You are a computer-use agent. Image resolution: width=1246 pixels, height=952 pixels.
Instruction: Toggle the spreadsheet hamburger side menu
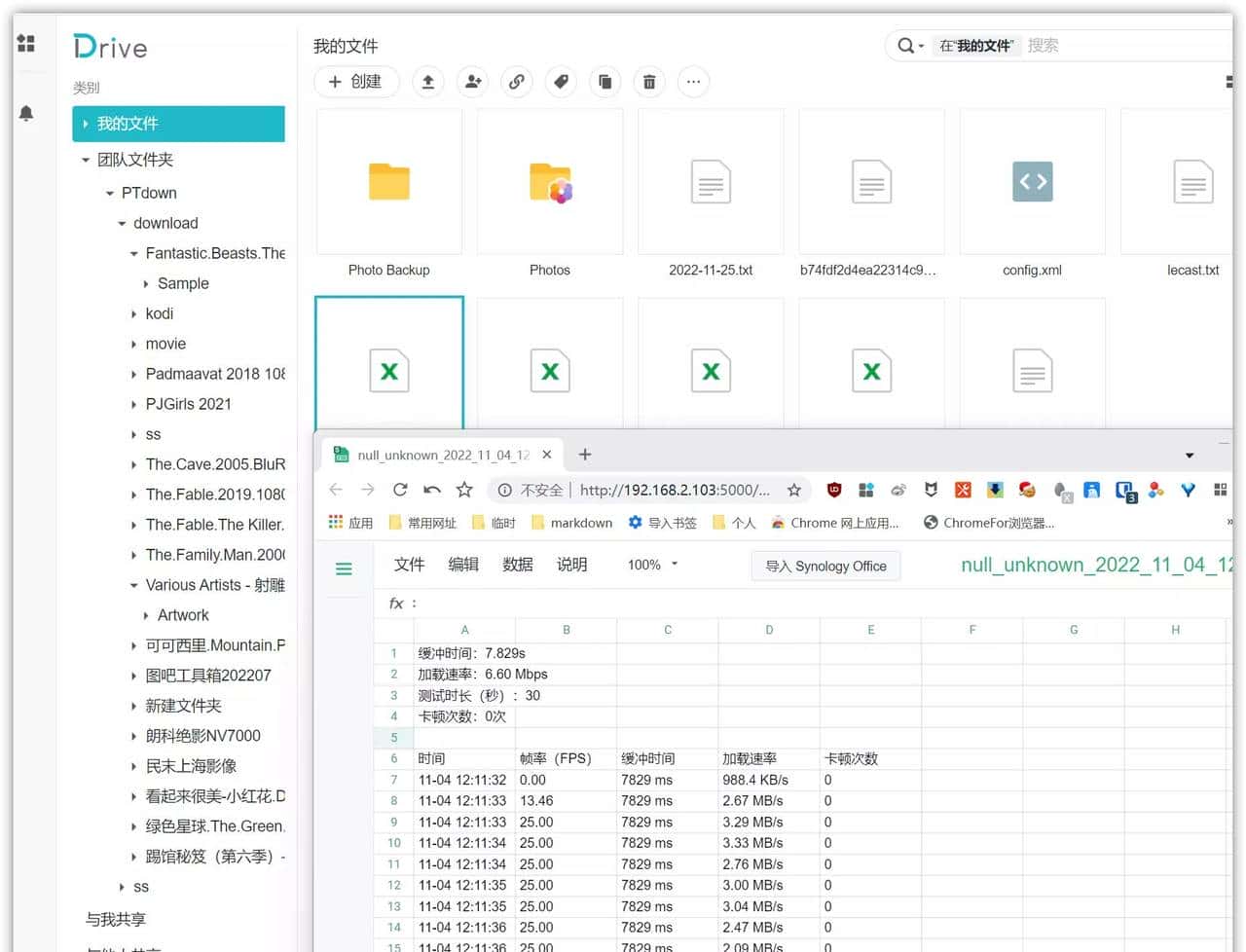coord(344,568)
